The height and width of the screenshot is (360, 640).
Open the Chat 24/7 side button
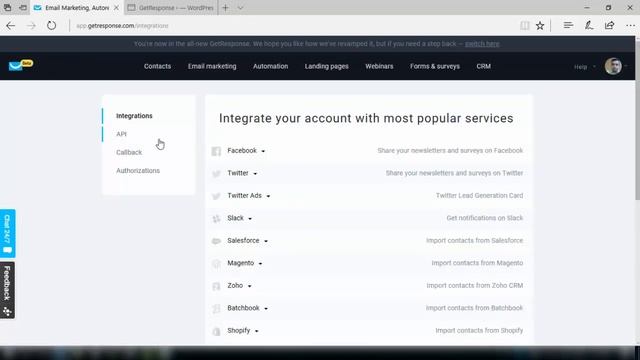(x=7, y=233)
